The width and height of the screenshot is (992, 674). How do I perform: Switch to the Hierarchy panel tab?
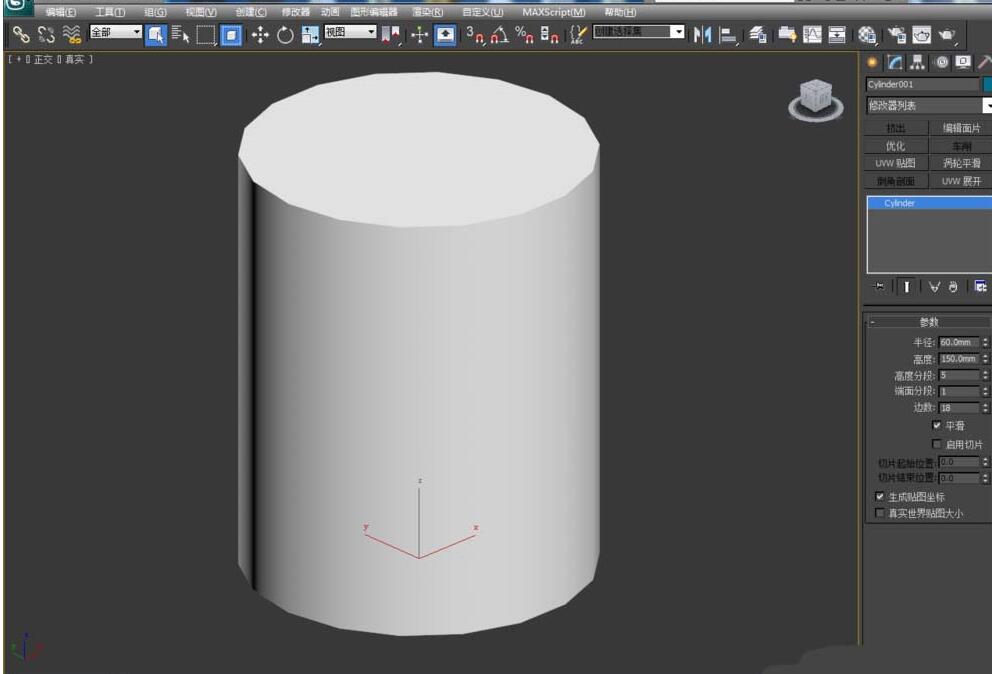click(x=917, y=62)
